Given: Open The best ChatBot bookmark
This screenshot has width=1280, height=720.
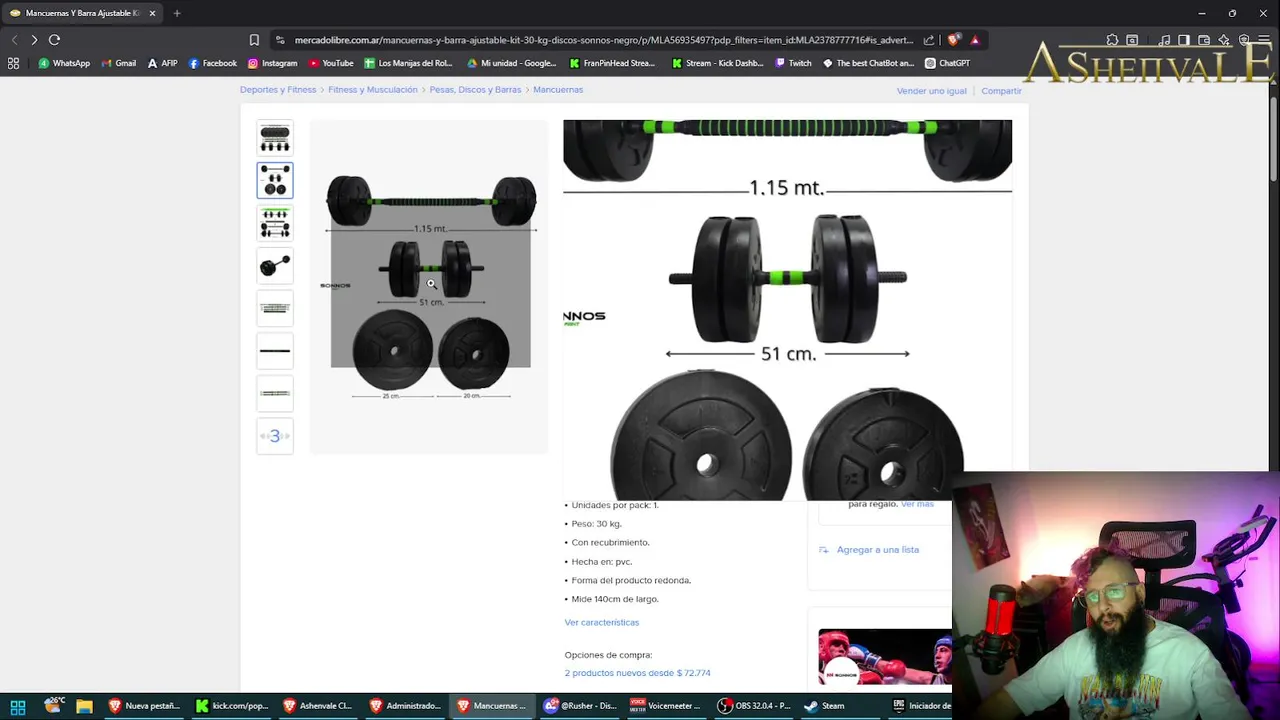Looking at the screenshot, I should (x=868, y=63).
